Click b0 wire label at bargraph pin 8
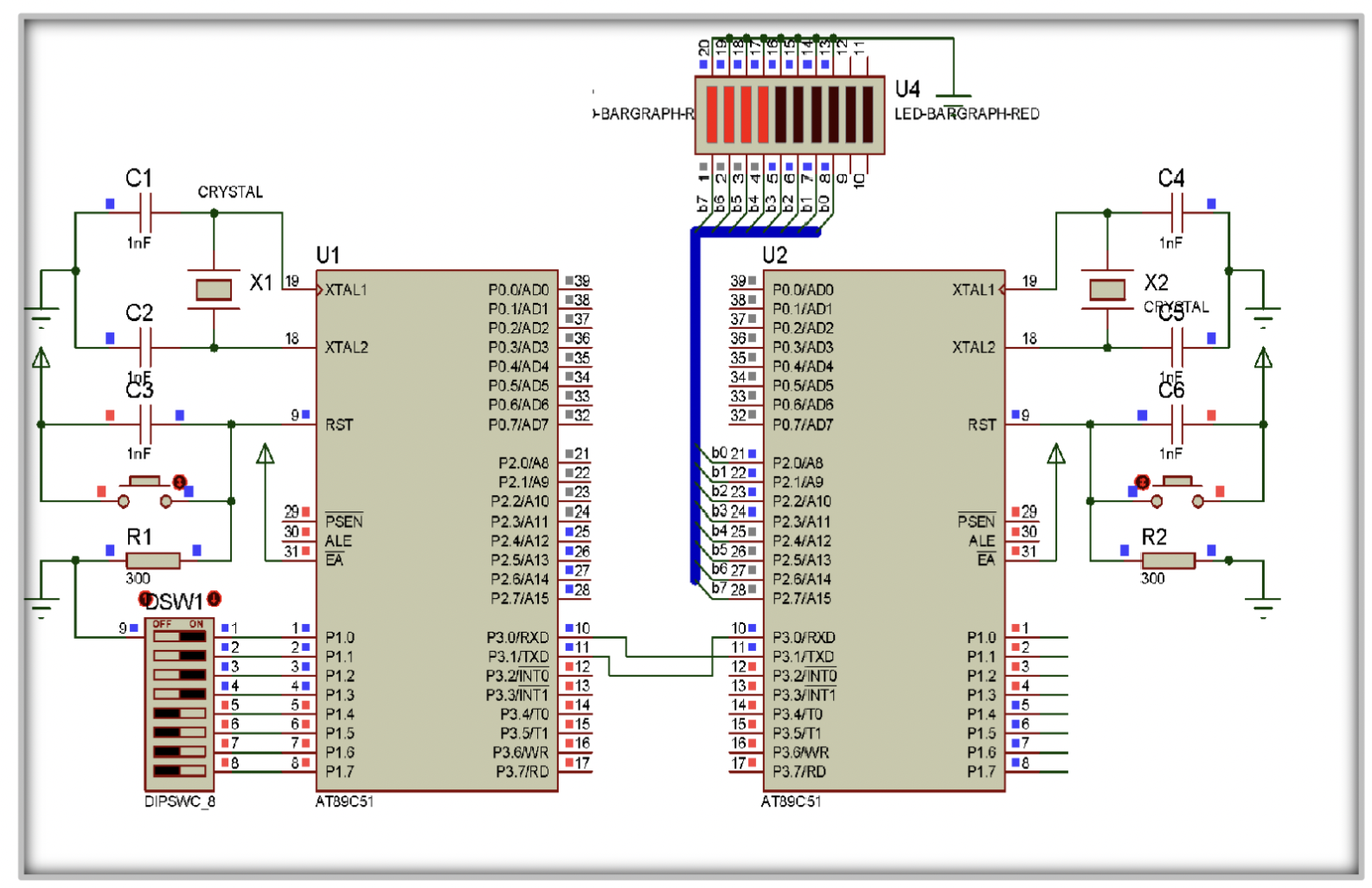This screenshot has height=888, width=1372. [x=824, y=203]
